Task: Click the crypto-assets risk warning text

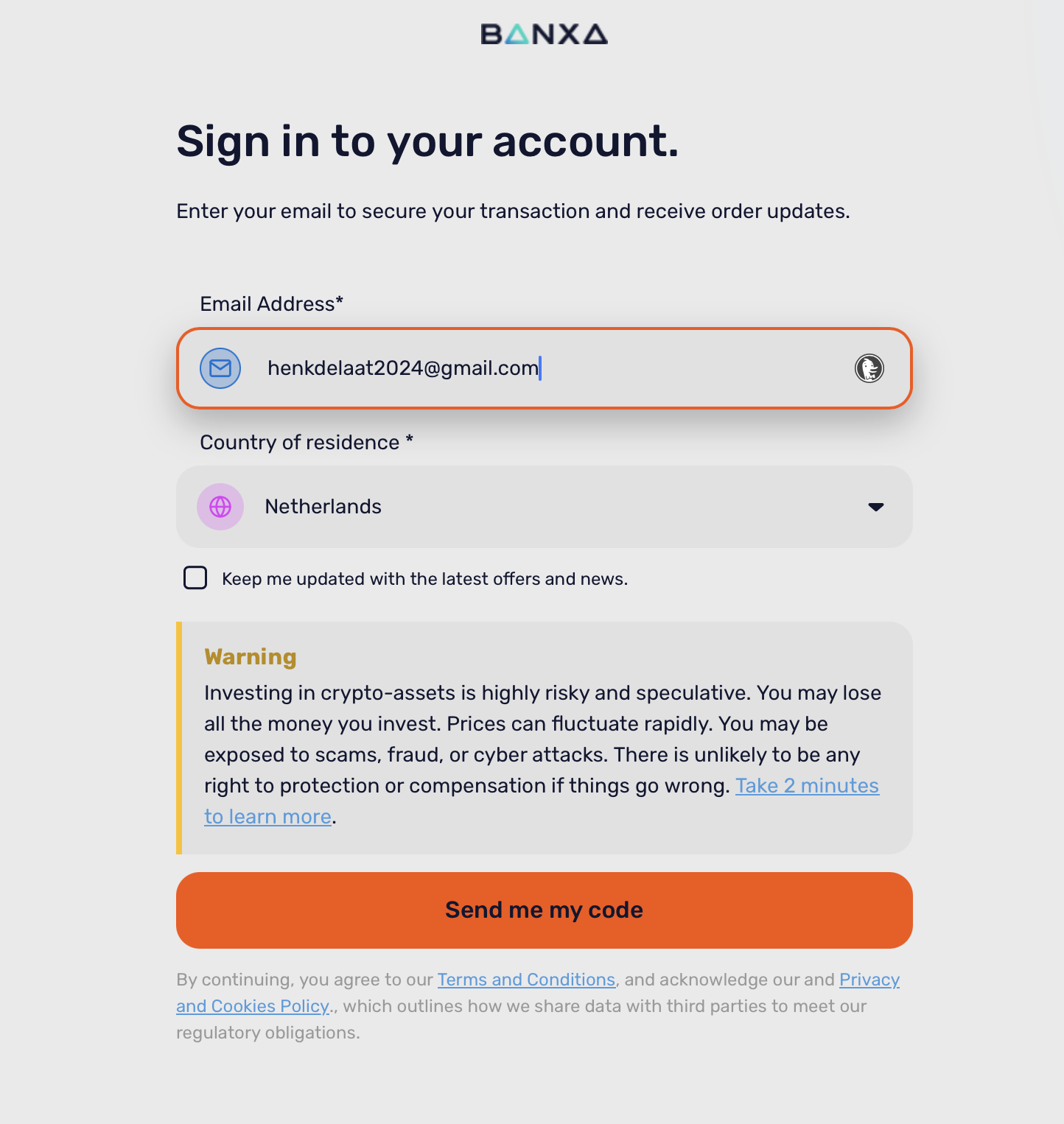Action: coord(543,754)
